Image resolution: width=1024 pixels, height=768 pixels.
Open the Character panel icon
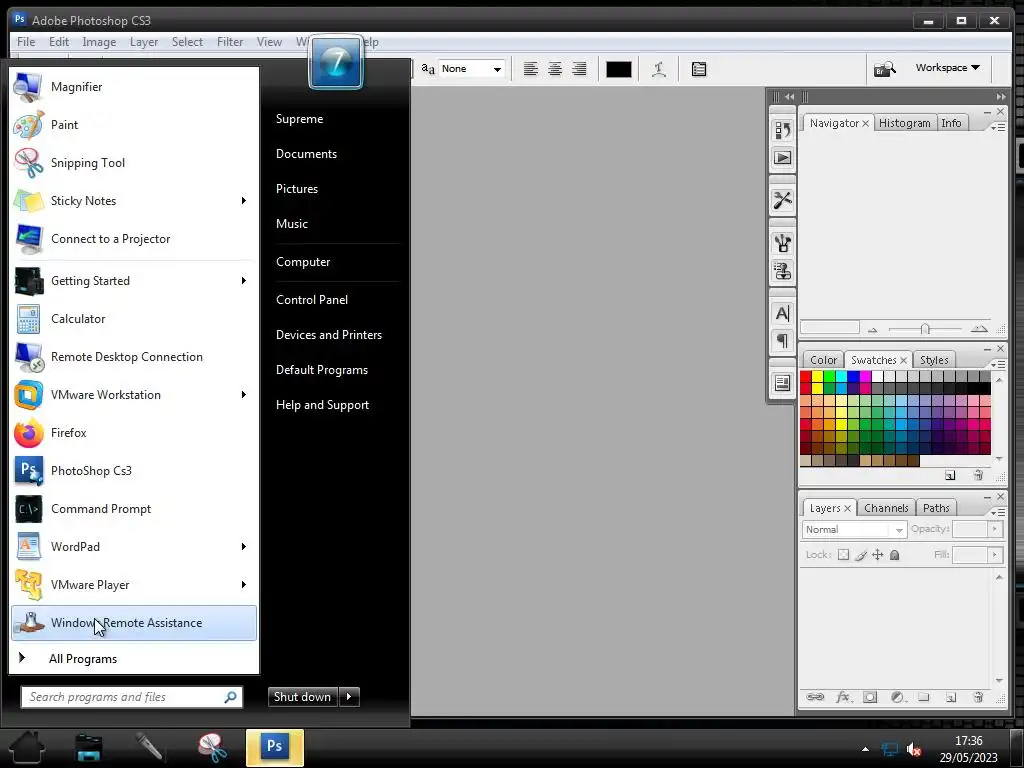782,313
